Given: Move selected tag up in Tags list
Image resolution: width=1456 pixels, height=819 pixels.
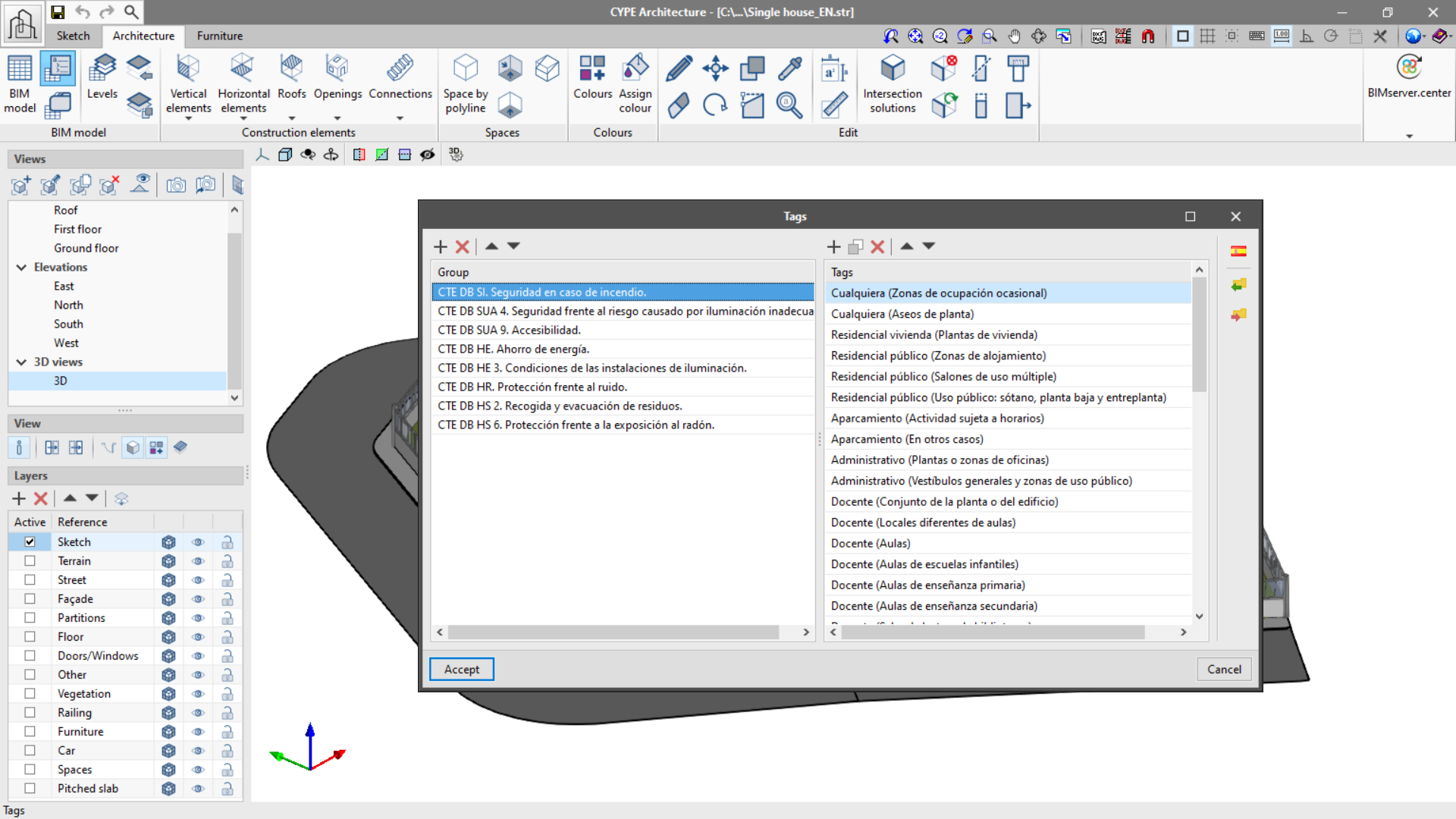Looking at the screenshot, I should coord(907,246).
